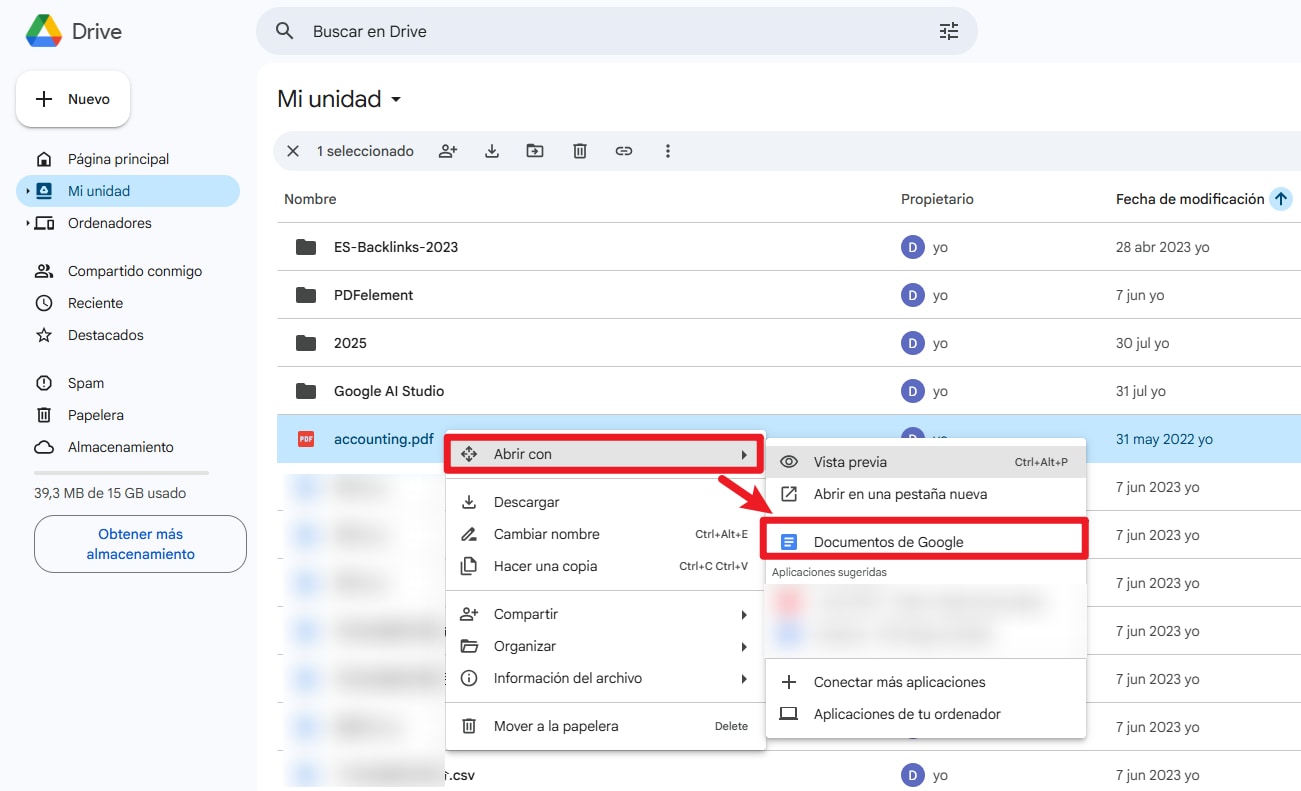Screen dimensions: 1301x791
Task: Open the Mi unidad title dropdown
Action: click(x=396, y=99)
